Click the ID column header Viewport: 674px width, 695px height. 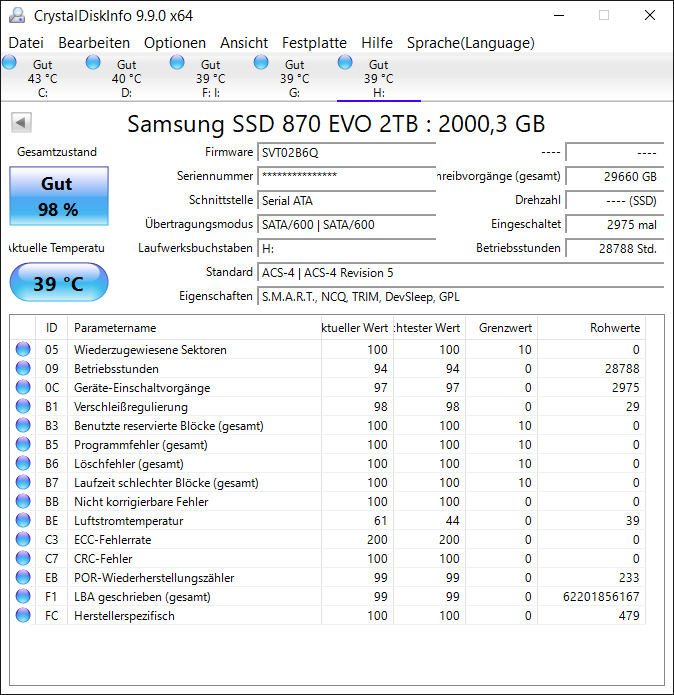click(51, 328)
